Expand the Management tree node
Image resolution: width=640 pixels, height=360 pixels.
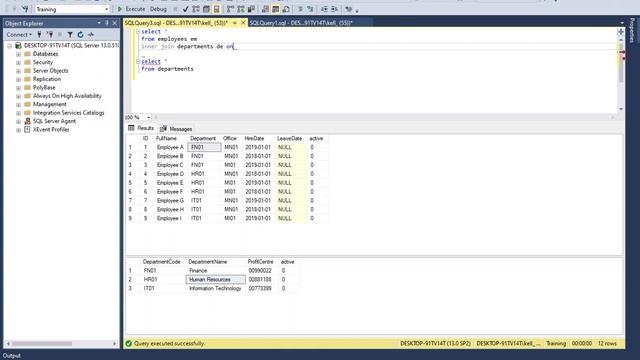click(18, 104)
